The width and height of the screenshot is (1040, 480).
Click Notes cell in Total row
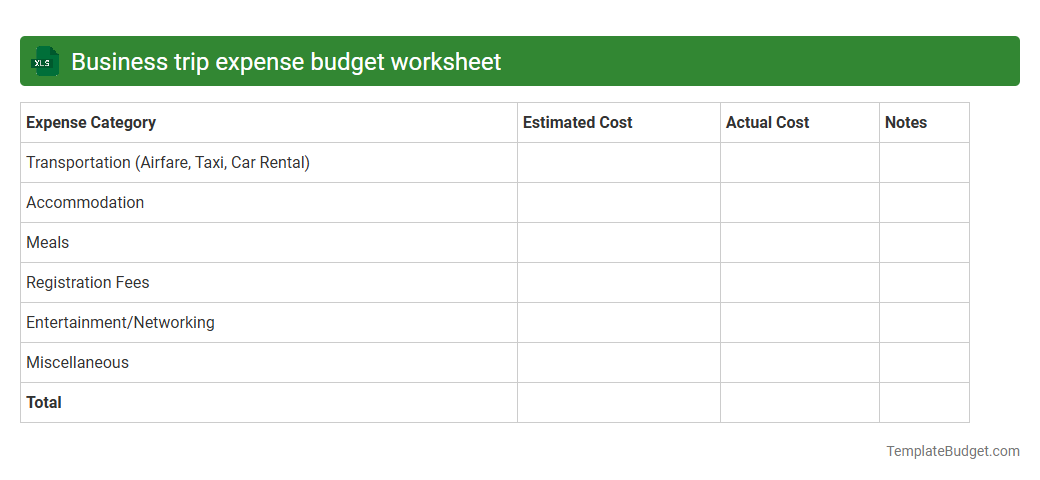pos(925,402)
